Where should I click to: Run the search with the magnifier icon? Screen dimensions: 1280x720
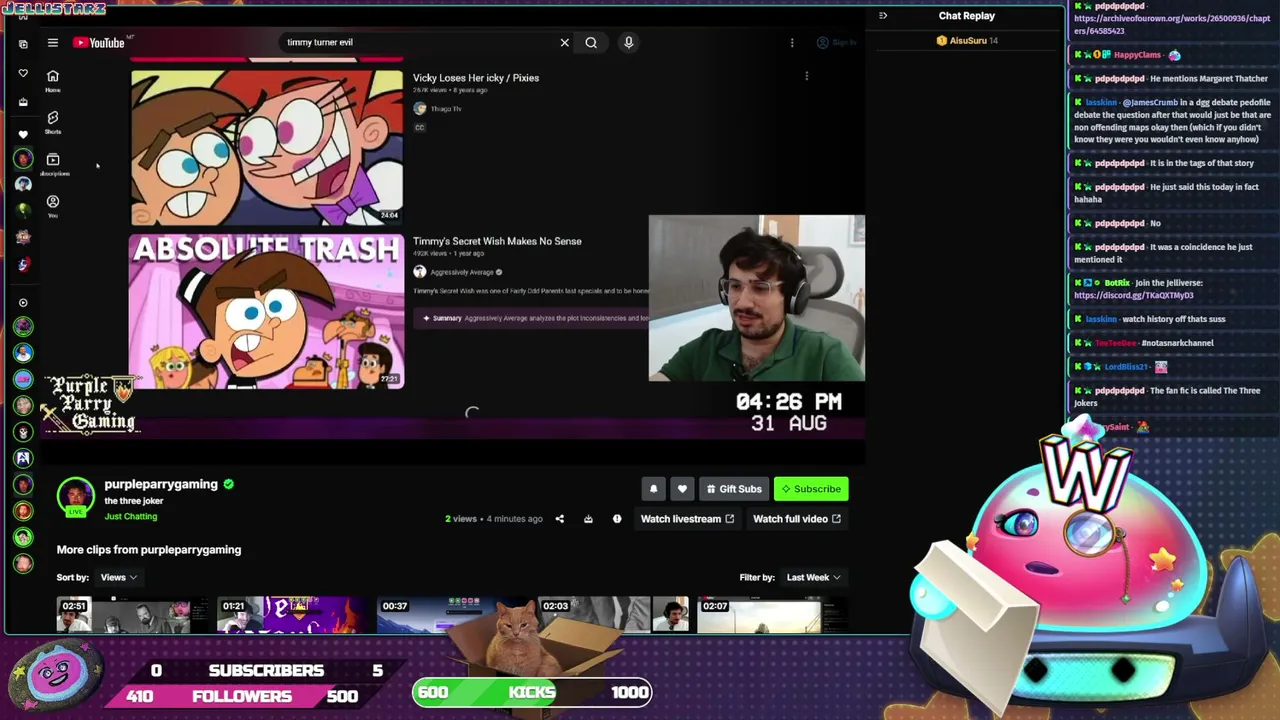click(x=591, y=43)
